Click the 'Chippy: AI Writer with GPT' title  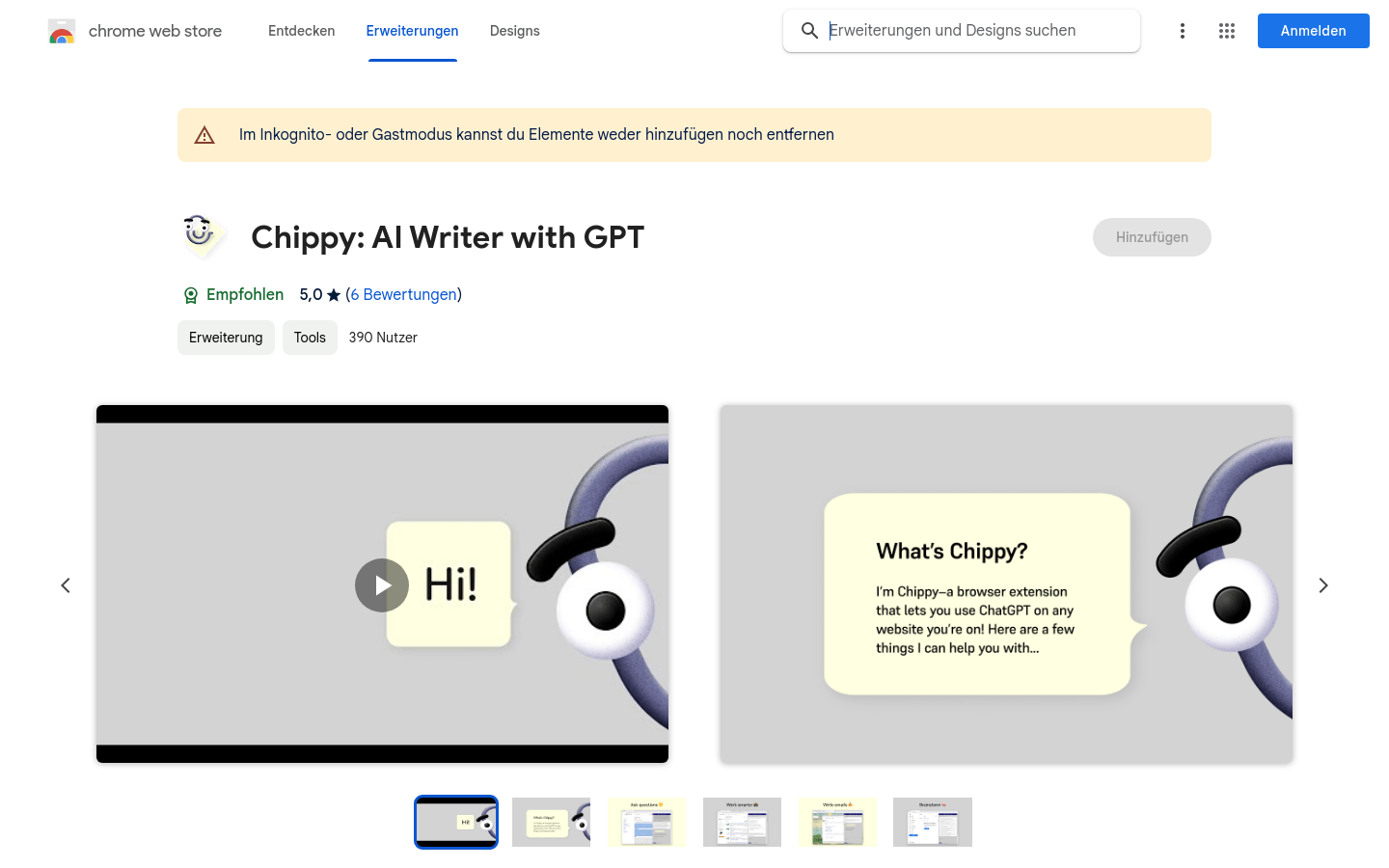point(448,237)
